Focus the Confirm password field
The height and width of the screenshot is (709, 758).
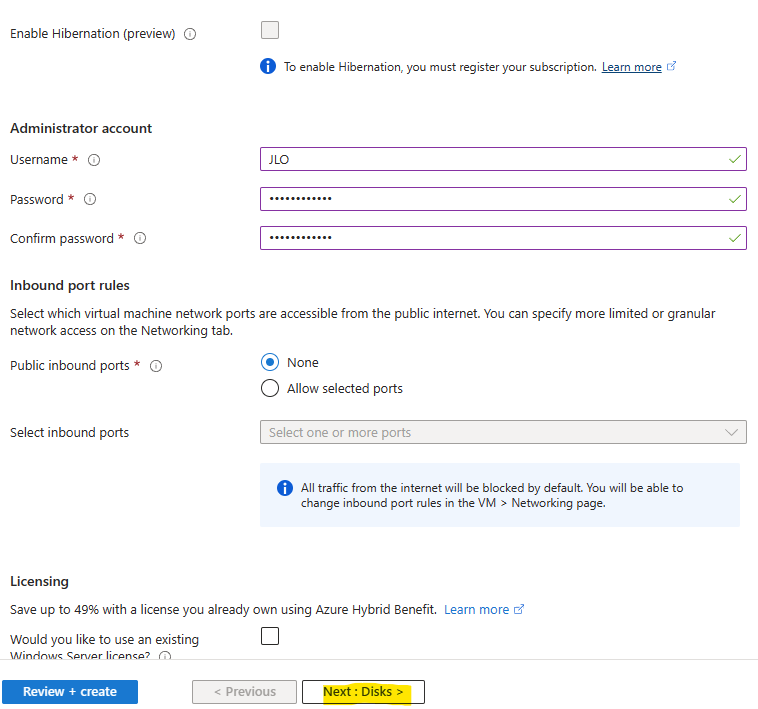(503, 238)
